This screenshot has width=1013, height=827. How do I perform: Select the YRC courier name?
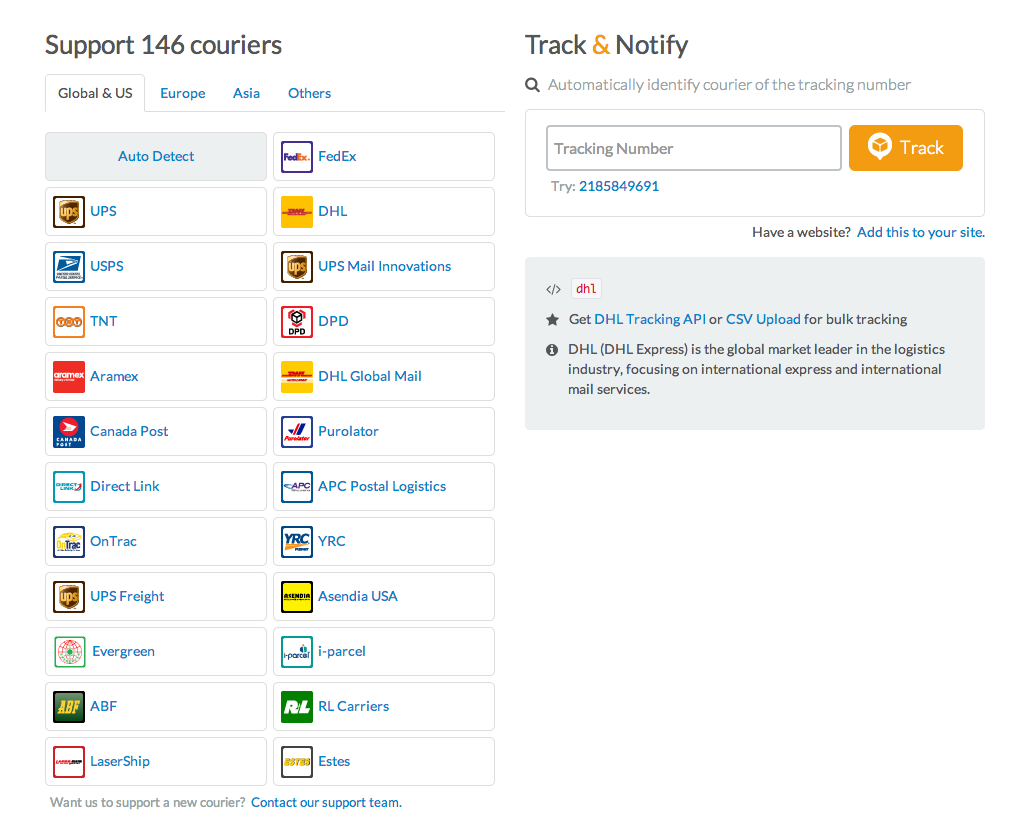click(x=331, y=541)
